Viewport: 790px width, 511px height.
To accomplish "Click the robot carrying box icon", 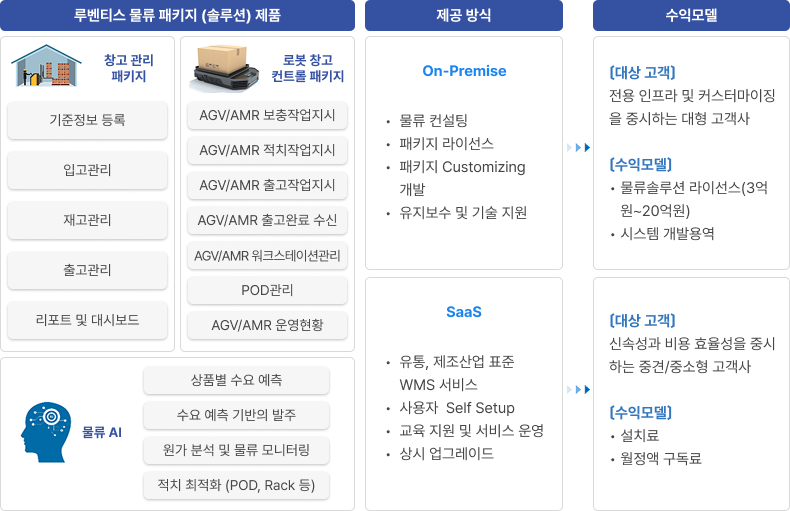I will [226, 67].
